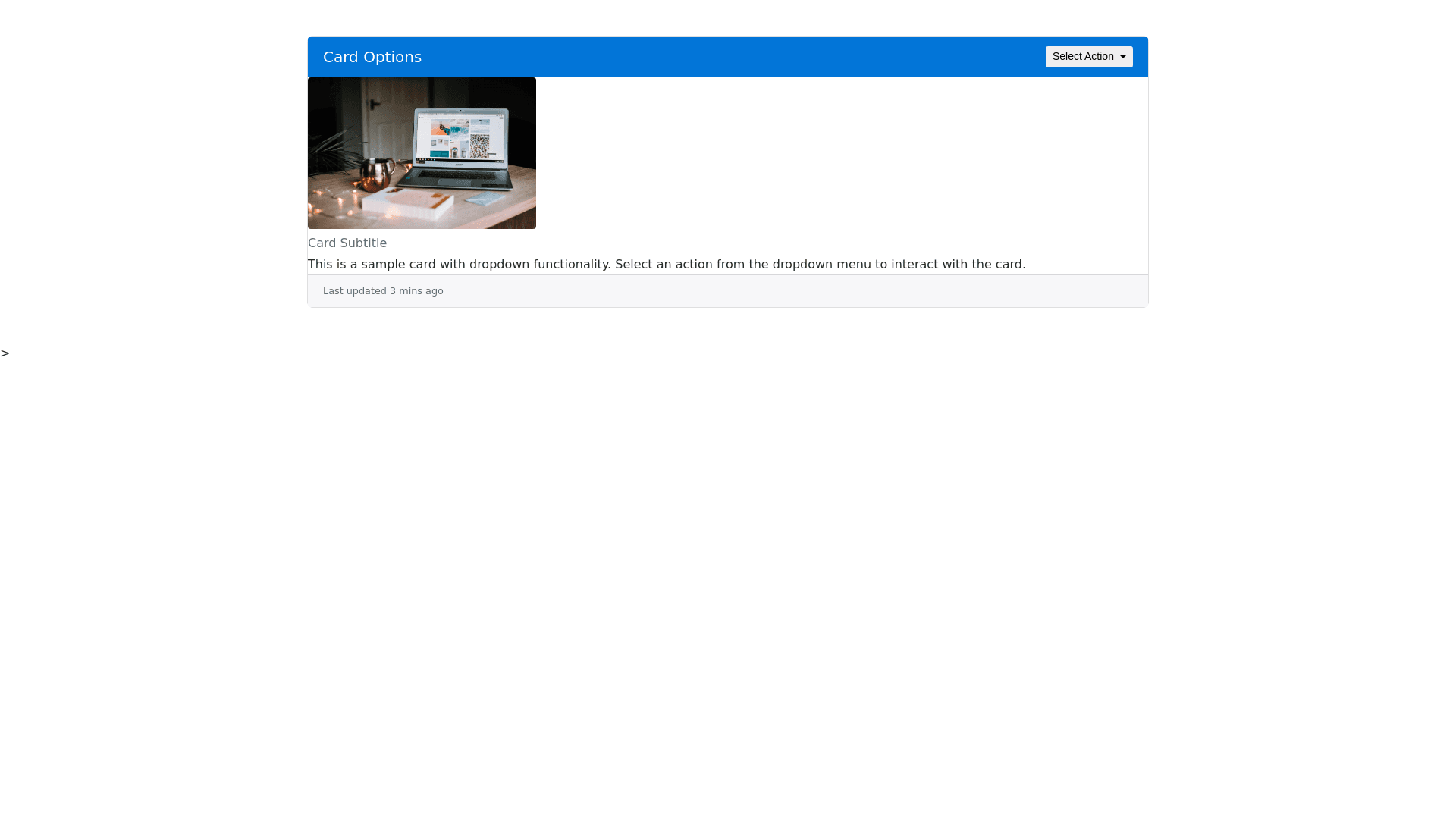Click the Card Options heading
This screenshot has width=1456, height=819.
pyautogui.click(x=372, y=57)
